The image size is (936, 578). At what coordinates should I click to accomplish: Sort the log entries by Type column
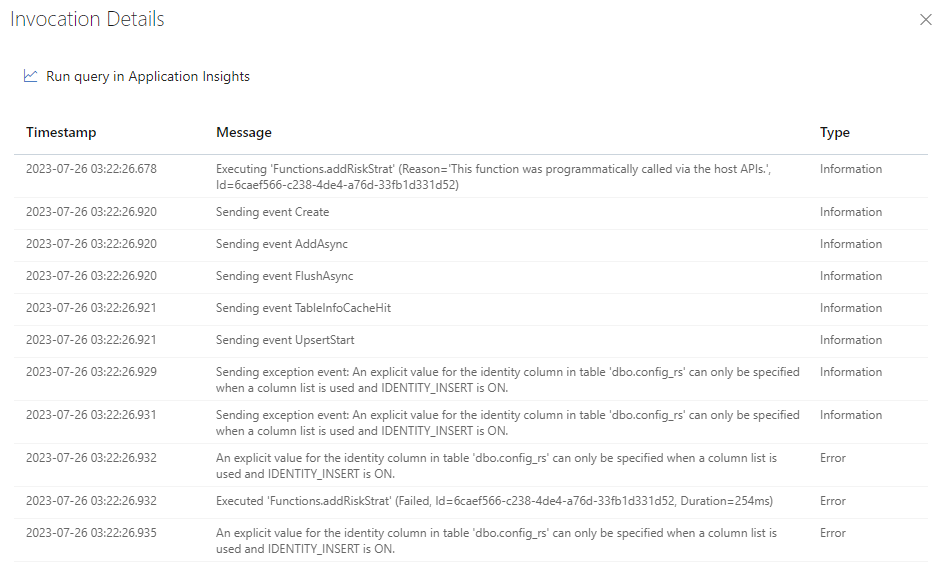tap(834, 132)
